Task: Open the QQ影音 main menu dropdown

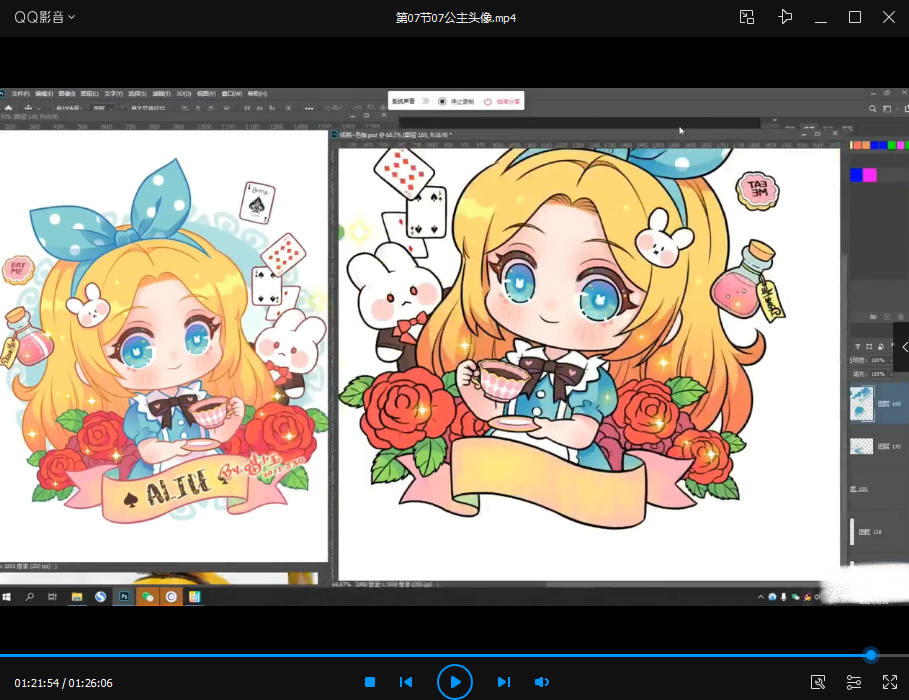Action: 44,17
